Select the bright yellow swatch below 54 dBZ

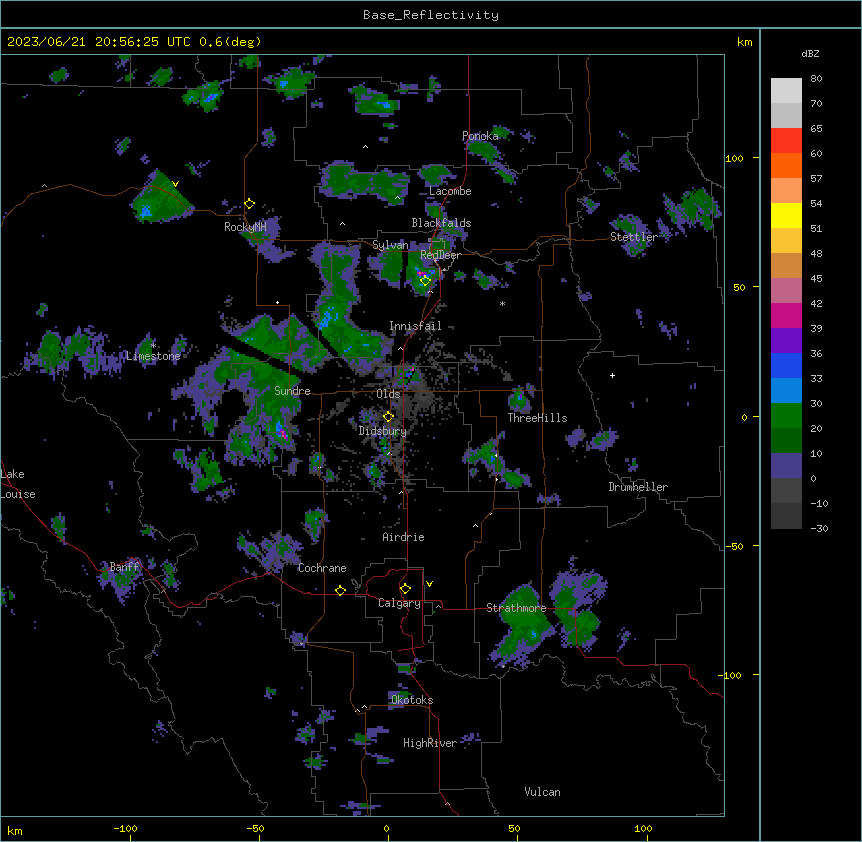coord(786,215)
